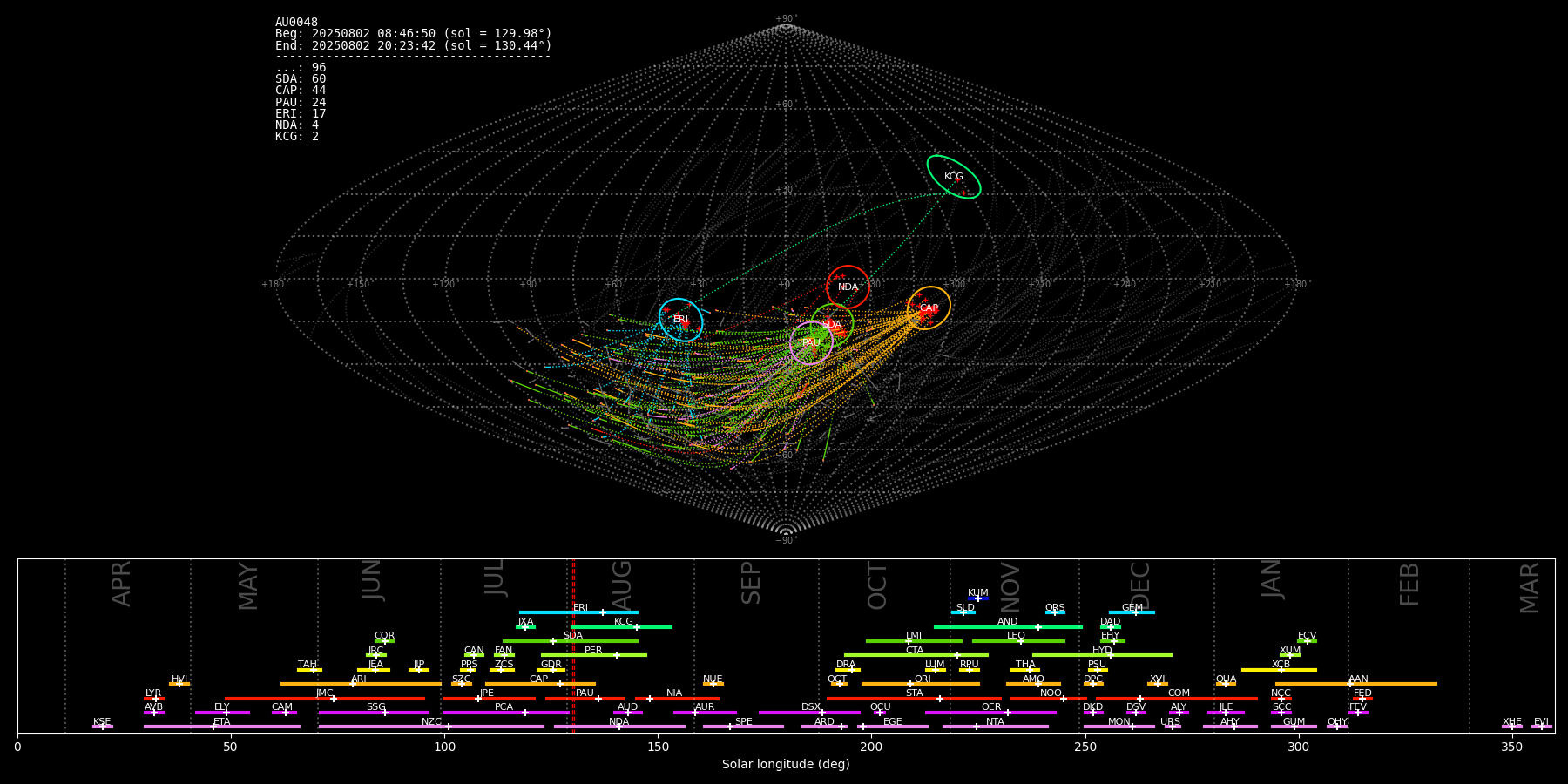
Task: Click the '...: 96' sporadic count
Action: pos(301,68)
